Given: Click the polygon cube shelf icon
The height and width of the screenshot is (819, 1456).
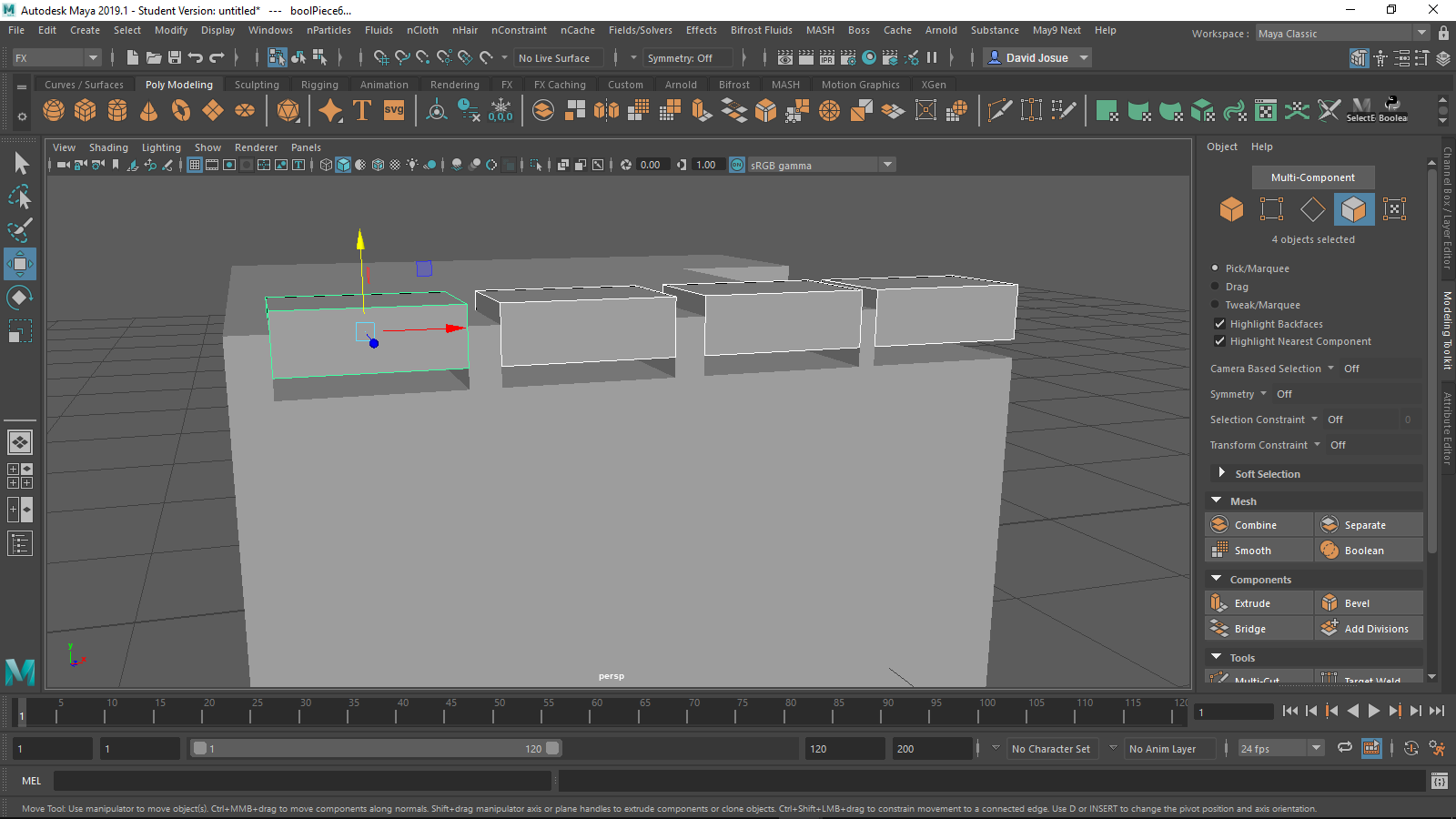Looking at the screenshot, I should [x=86, y=111].
